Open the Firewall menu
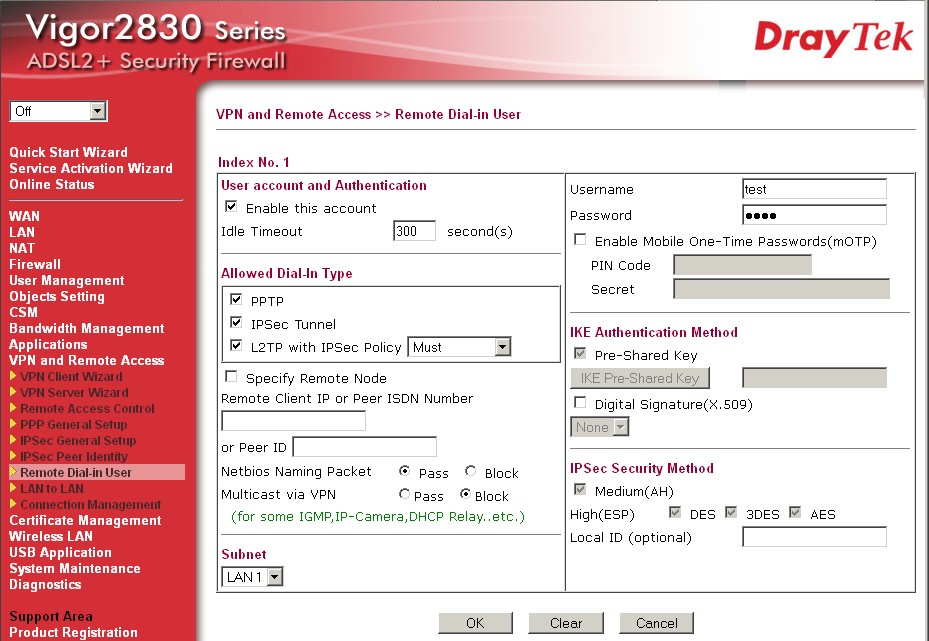The height and width of the screenshot is (641, 929). pyautogui.click(x=35, y=264)
